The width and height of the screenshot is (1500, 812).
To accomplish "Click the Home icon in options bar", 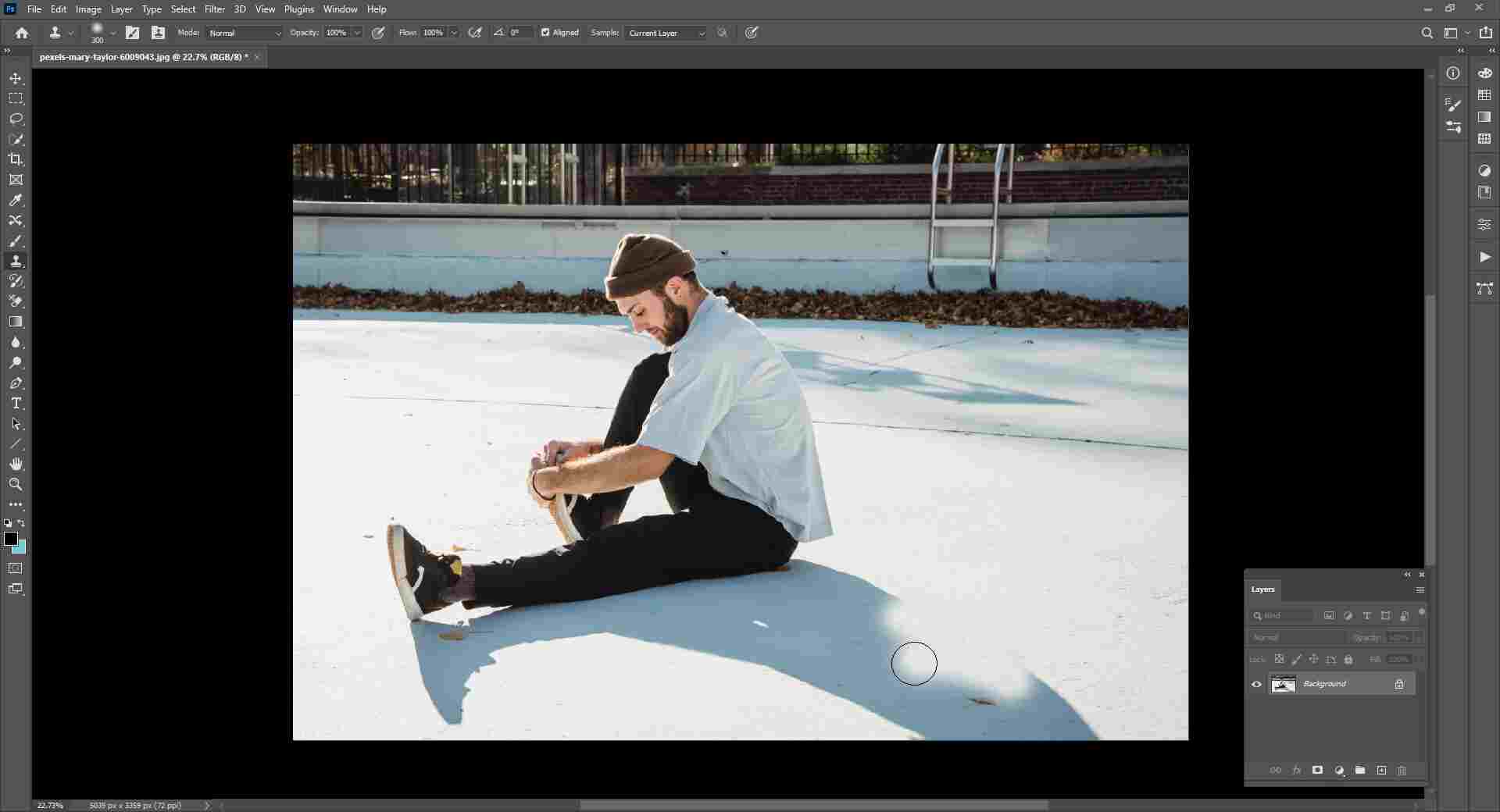I will 22,33.
